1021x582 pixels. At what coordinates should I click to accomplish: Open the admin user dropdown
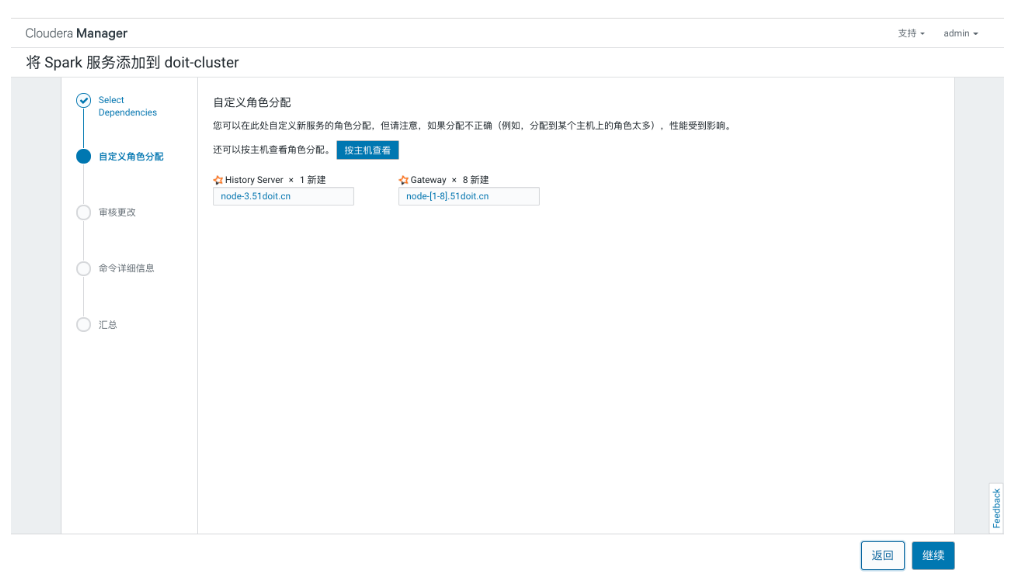coord(960,33)
